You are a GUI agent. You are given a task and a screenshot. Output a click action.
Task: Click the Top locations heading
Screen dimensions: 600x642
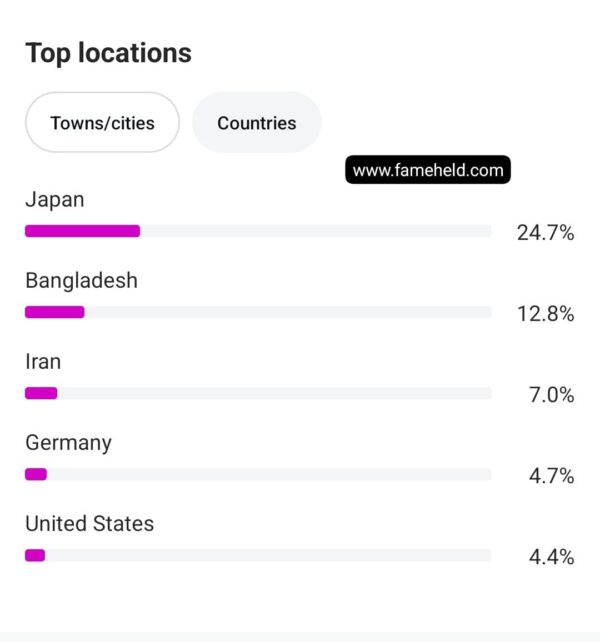[108, 53]
